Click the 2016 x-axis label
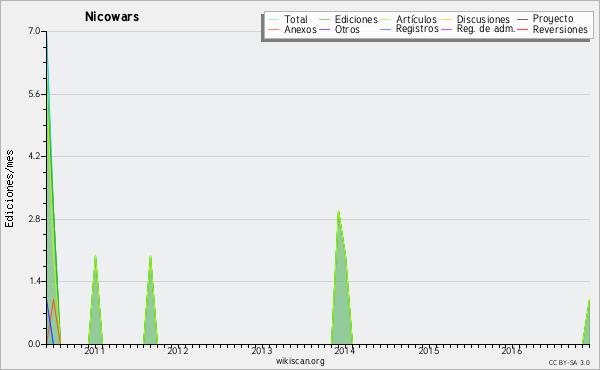 pyautogui.click(x=512, y=350)
